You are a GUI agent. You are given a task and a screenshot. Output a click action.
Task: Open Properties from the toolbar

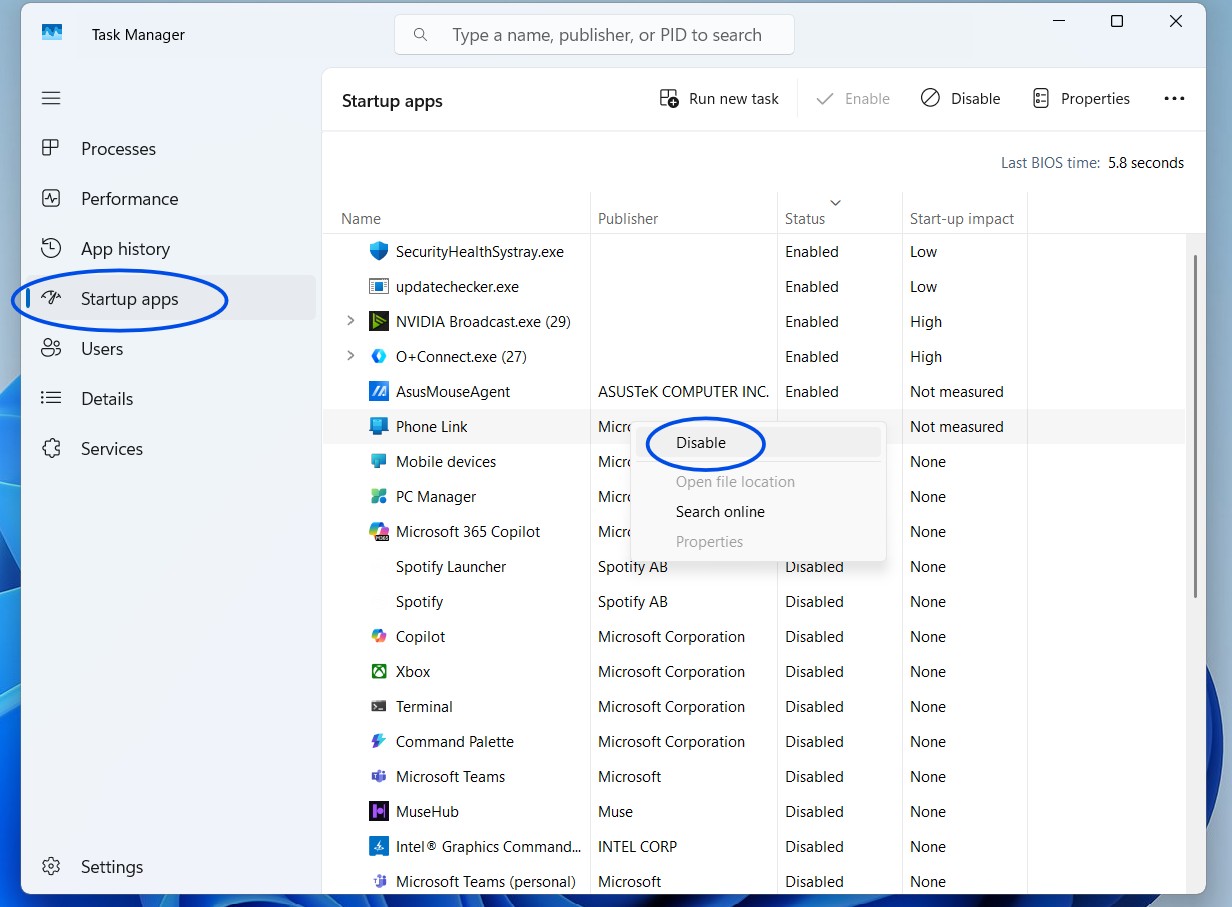[x=1081, y=99]
